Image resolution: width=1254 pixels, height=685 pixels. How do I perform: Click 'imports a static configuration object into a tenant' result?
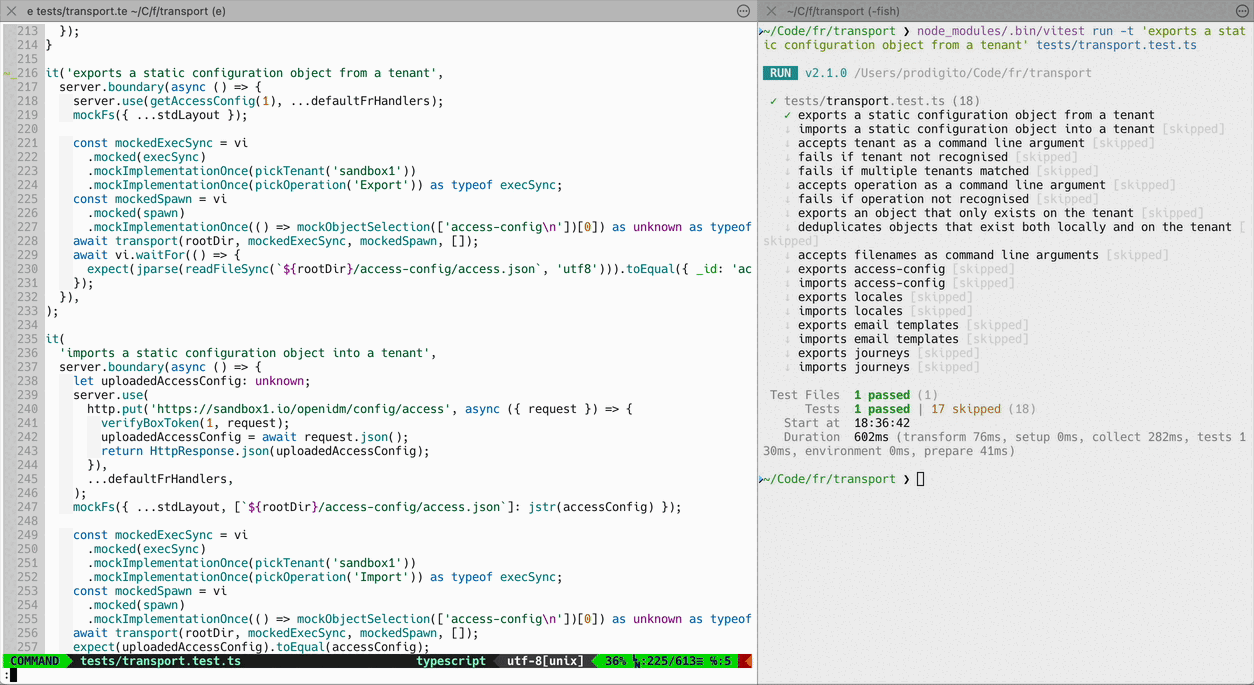pos(976,129)
